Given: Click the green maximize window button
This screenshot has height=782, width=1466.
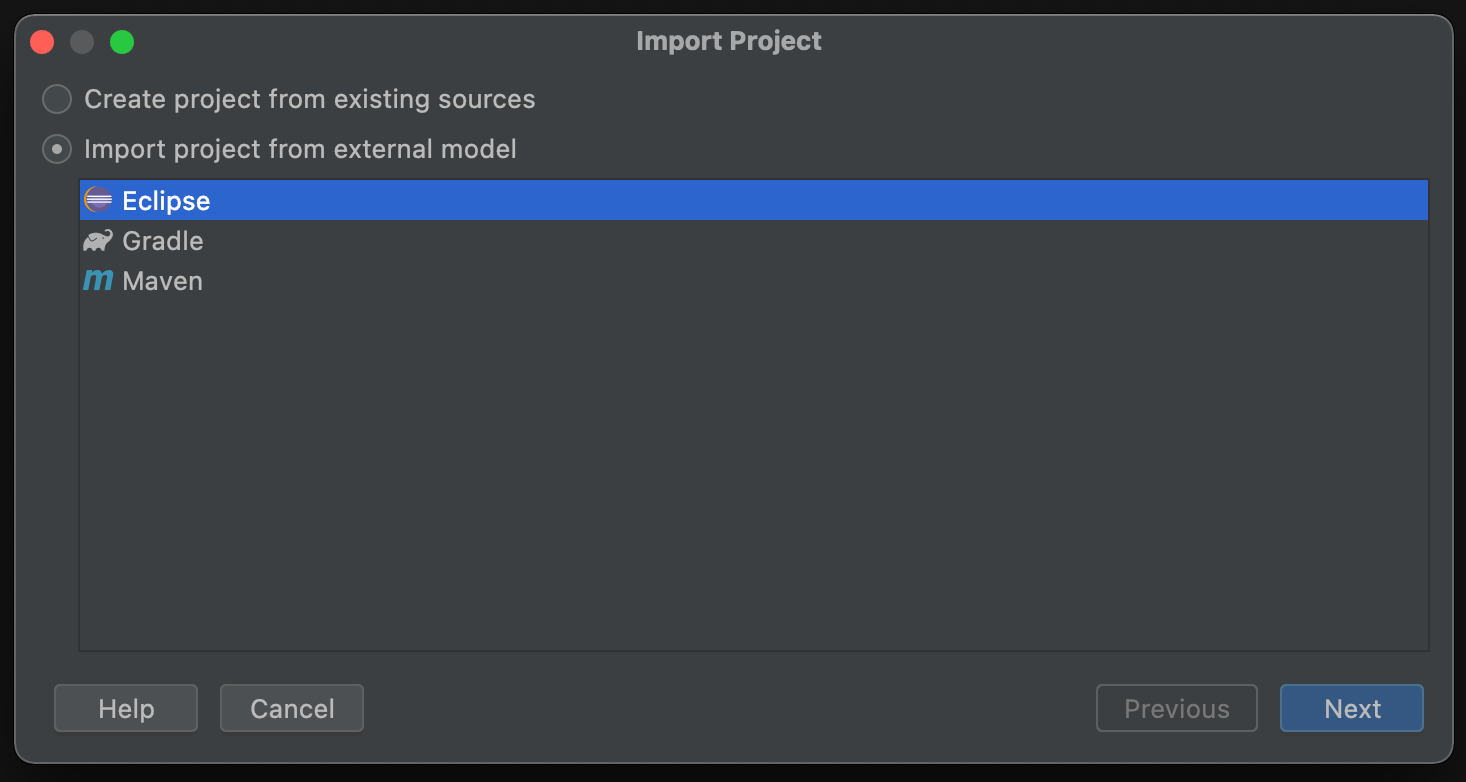Looking at the screenshot, I should (122, 42).
